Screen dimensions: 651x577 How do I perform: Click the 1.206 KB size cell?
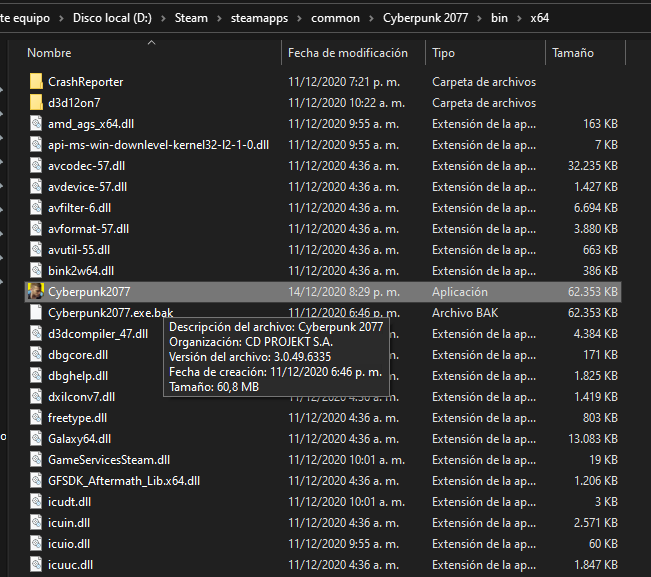[x=595, y=481]
